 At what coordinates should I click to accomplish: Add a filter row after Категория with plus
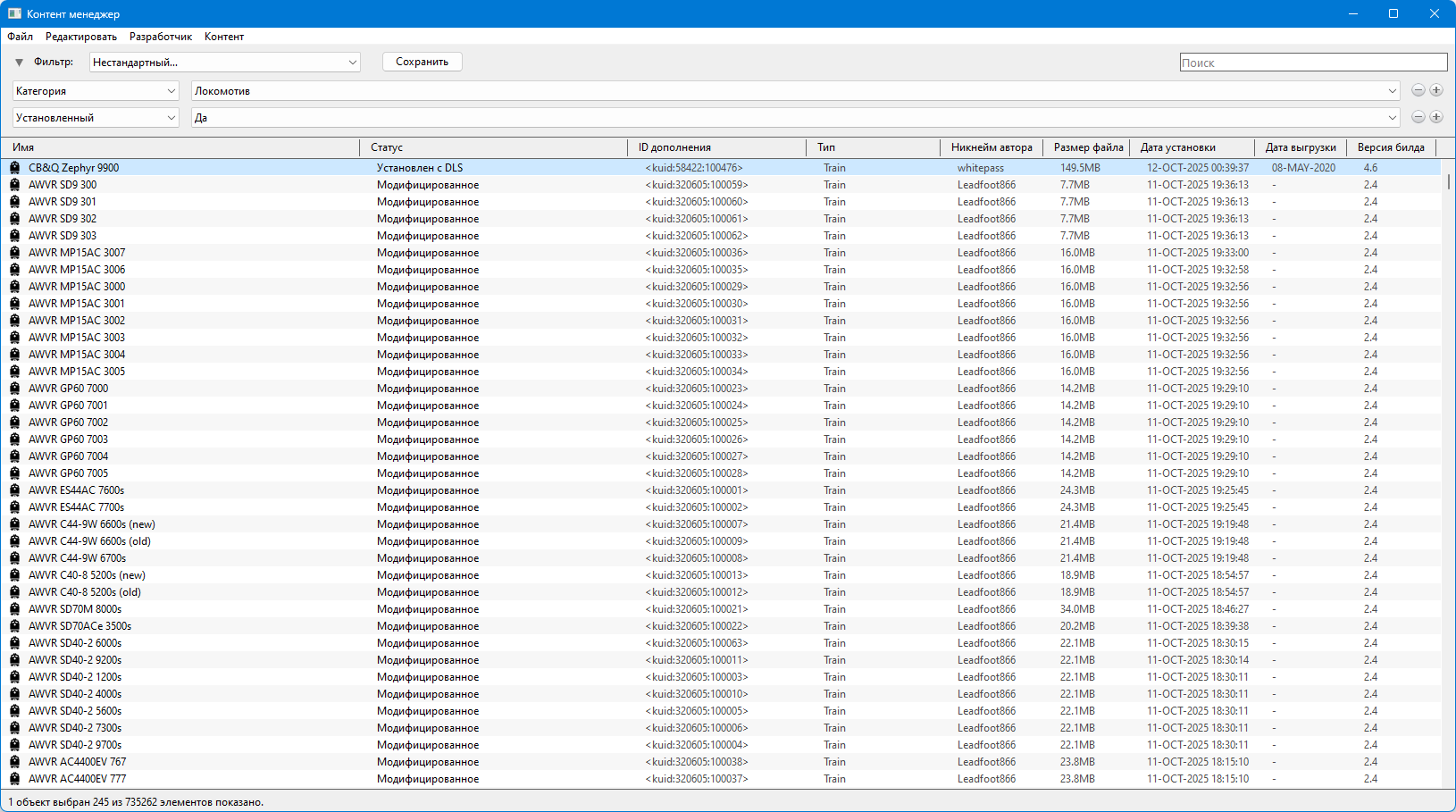1436,90
